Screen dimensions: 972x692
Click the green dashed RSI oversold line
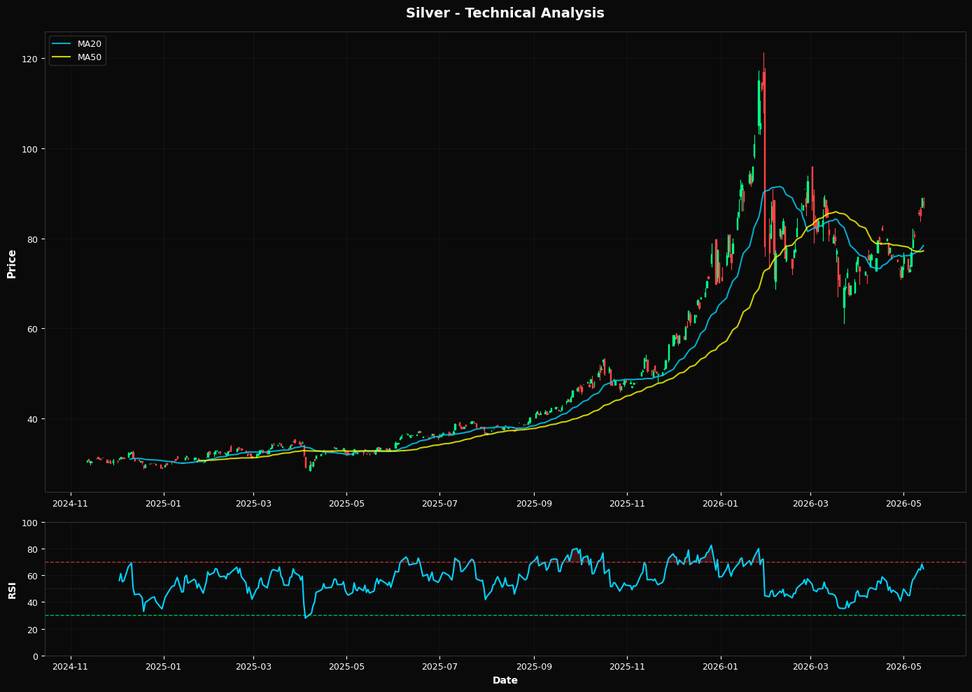pos(505,615)
